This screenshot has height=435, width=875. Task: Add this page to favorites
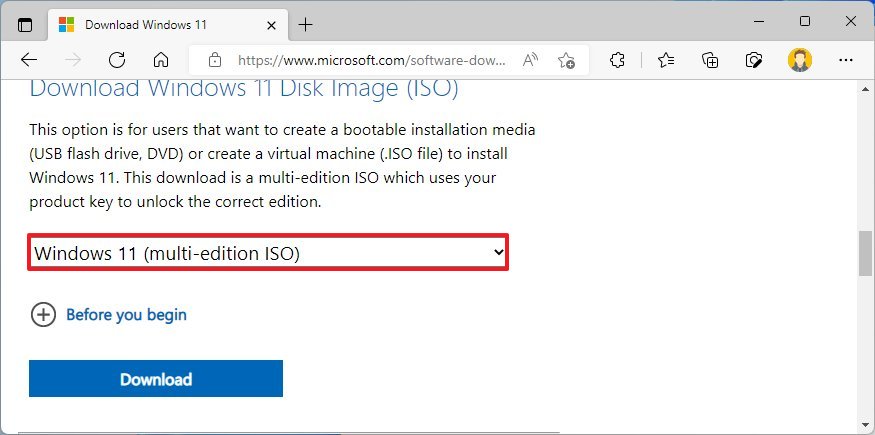[x=566, y=60]
